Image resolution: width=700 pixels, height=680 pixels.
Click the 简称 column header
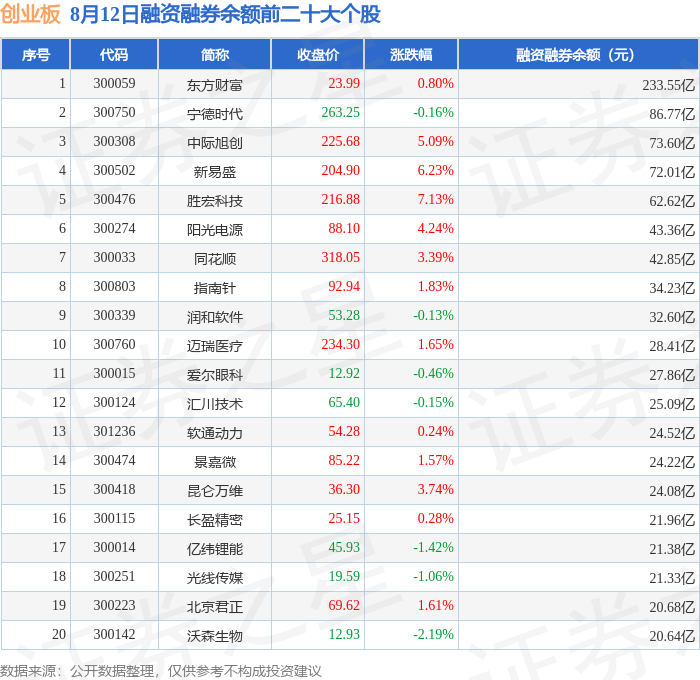pos(215,54)
